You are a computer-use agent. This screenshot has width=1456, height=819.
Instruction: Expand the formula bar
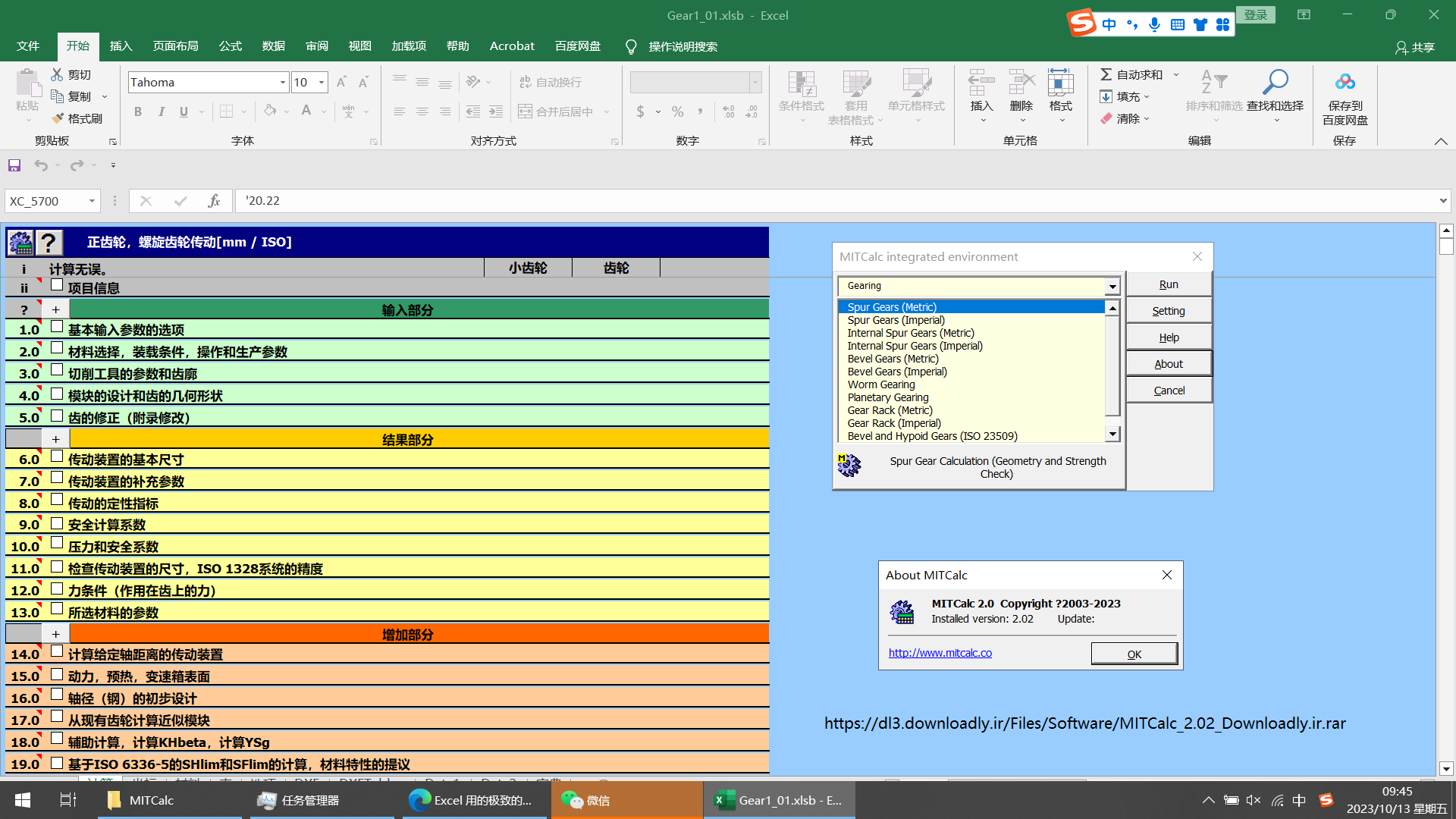tap(1443, 201)
